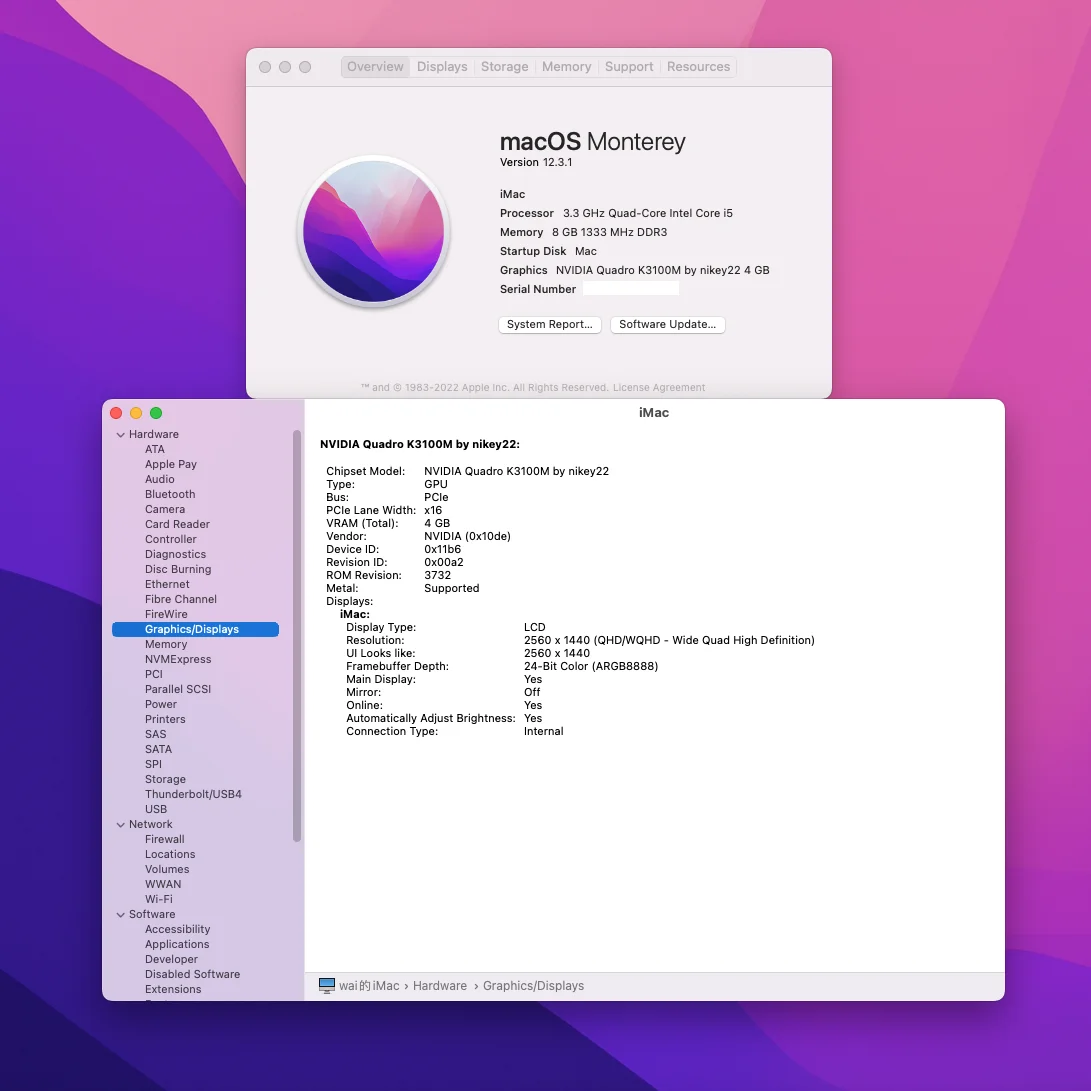This screenshot has width=1091, height=1091.
Task: Select Apple Pay in the sidebar
Action: click(x=170, y=464)
